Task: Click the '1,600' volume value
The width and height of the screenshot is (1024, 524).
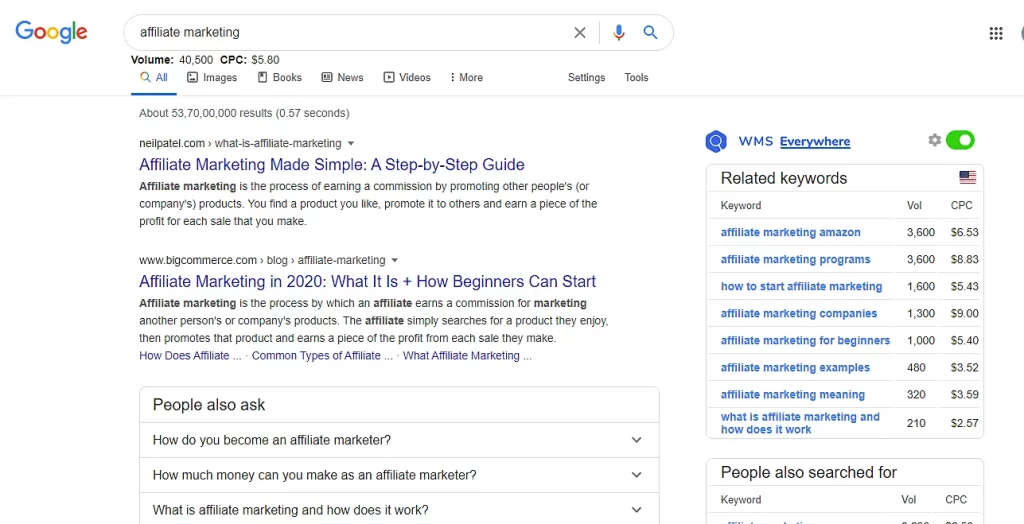Action: click(921, 286)
